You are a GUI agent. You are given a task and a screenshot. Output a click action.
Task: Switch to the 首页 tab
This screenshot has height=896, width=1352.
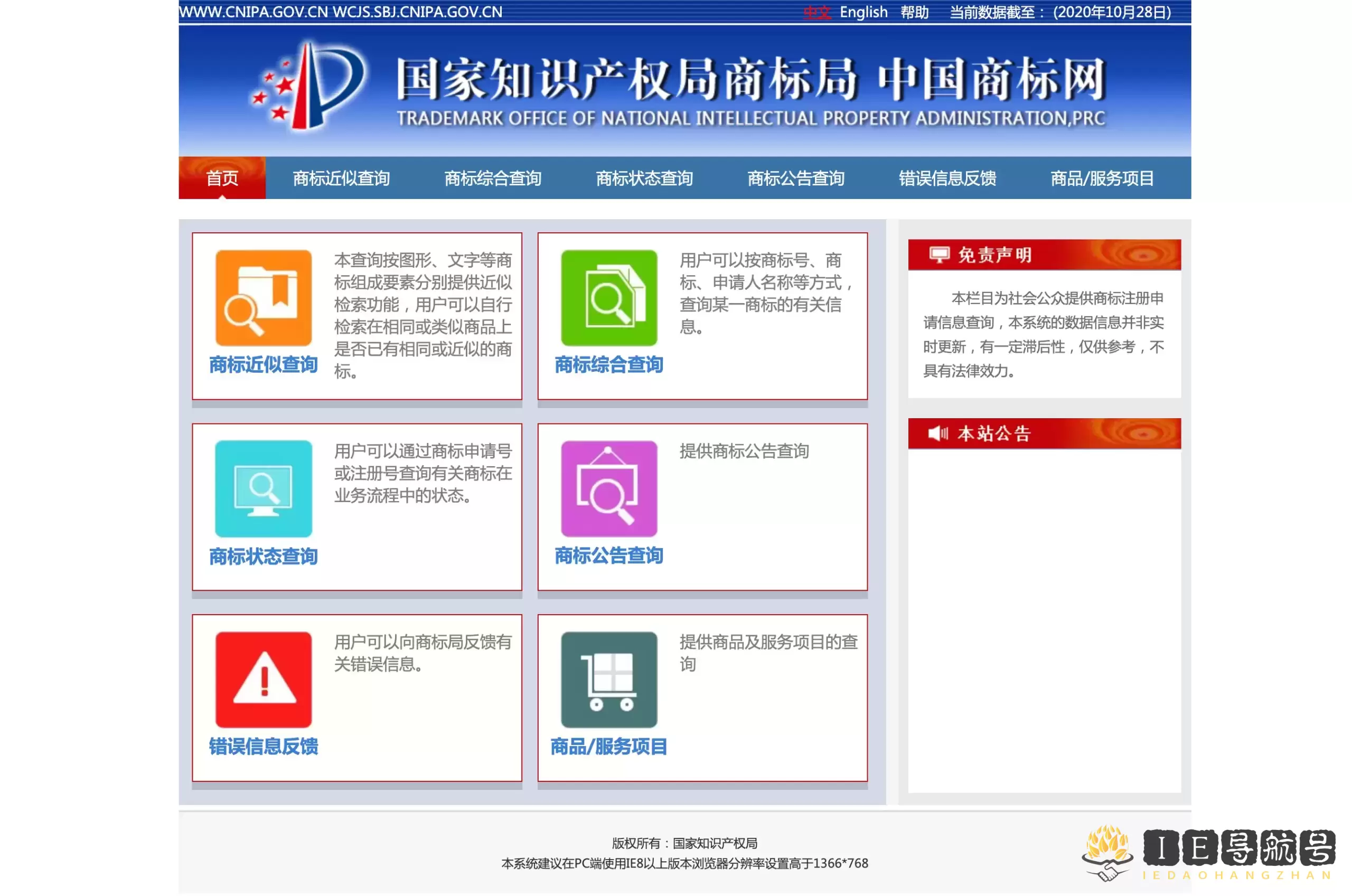(x=222, y=178)
